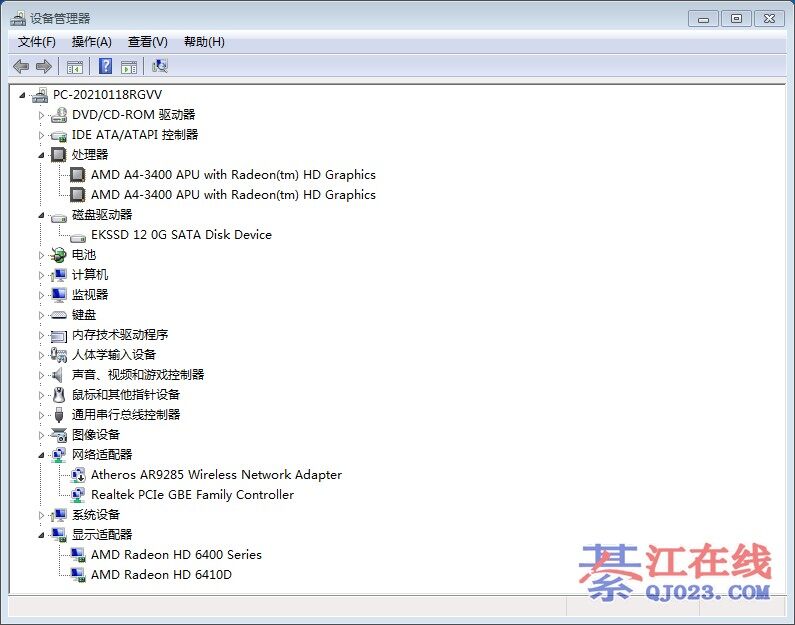The image size is (795, 625).
Task: Scan for hardware changes icon
Action: tap(160, 66)
